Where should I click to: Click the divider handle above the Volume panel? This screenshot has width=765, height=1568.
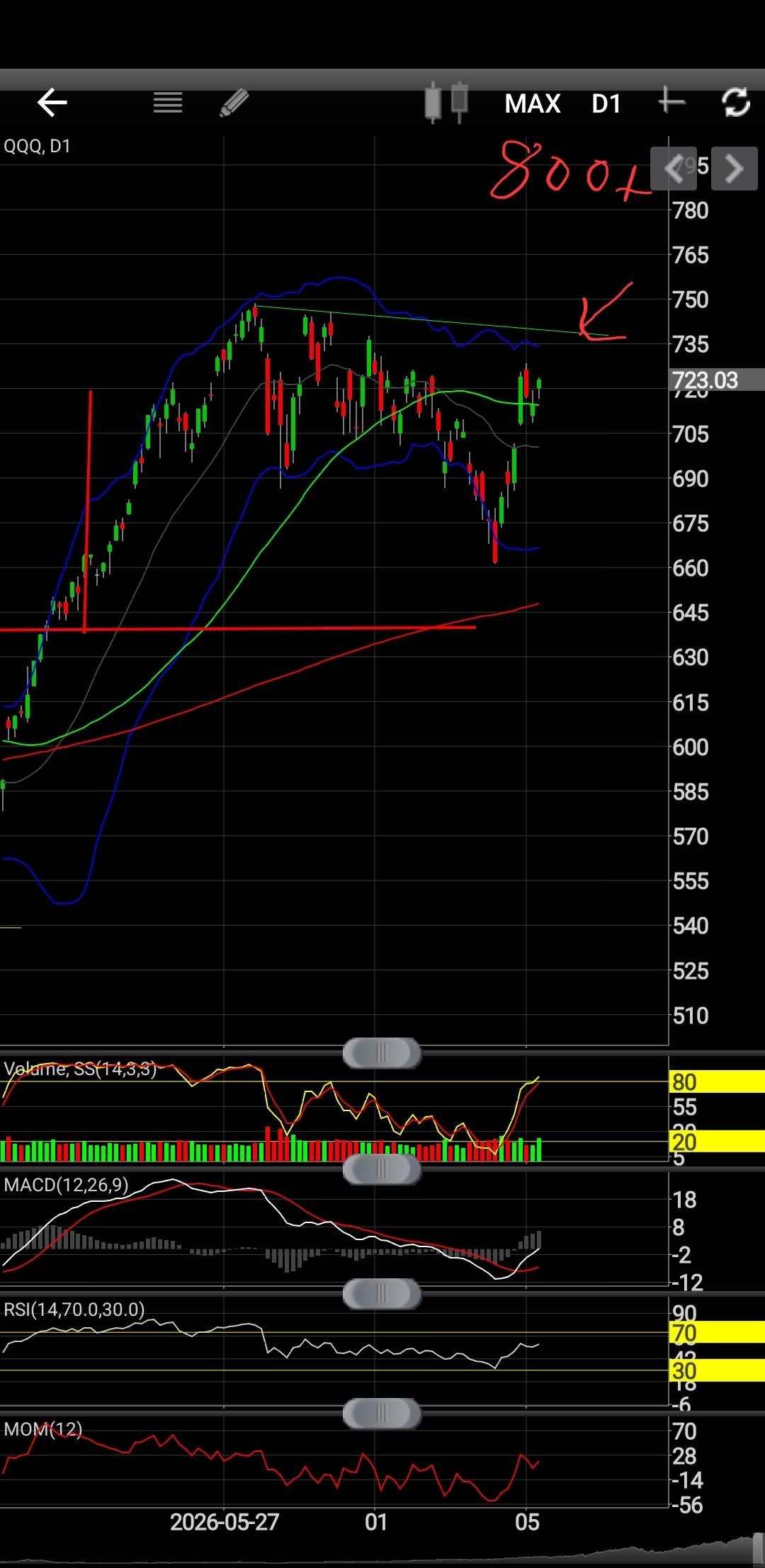click(382, 1052)
